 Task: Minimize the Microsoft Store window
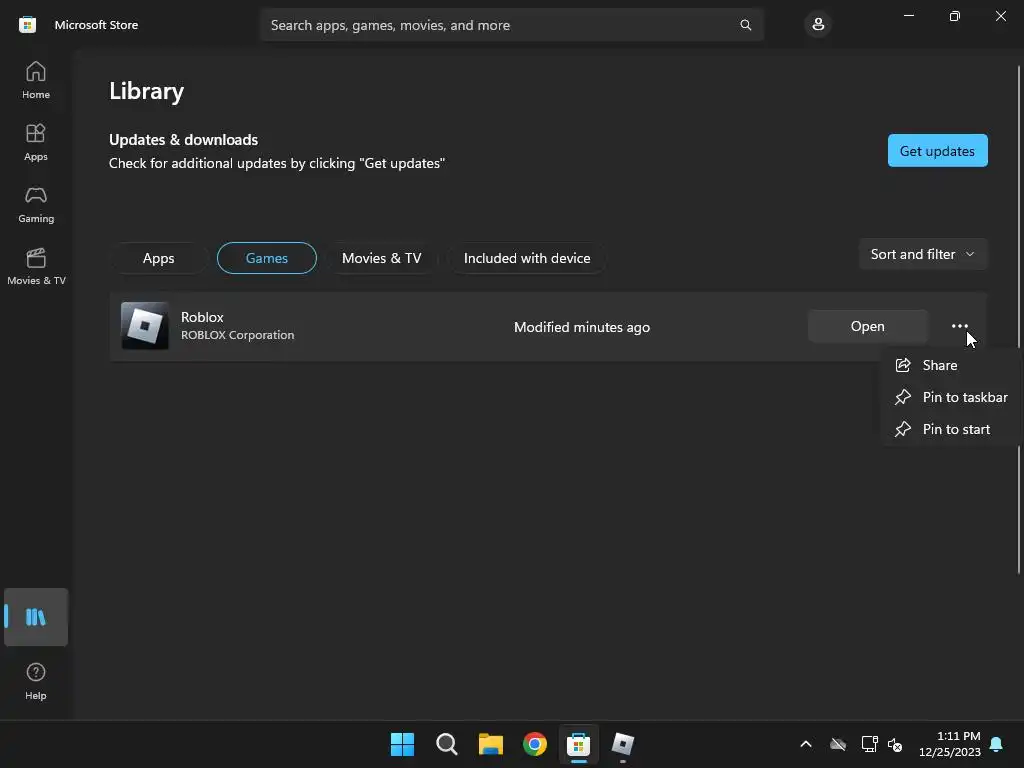coord(908,16)
